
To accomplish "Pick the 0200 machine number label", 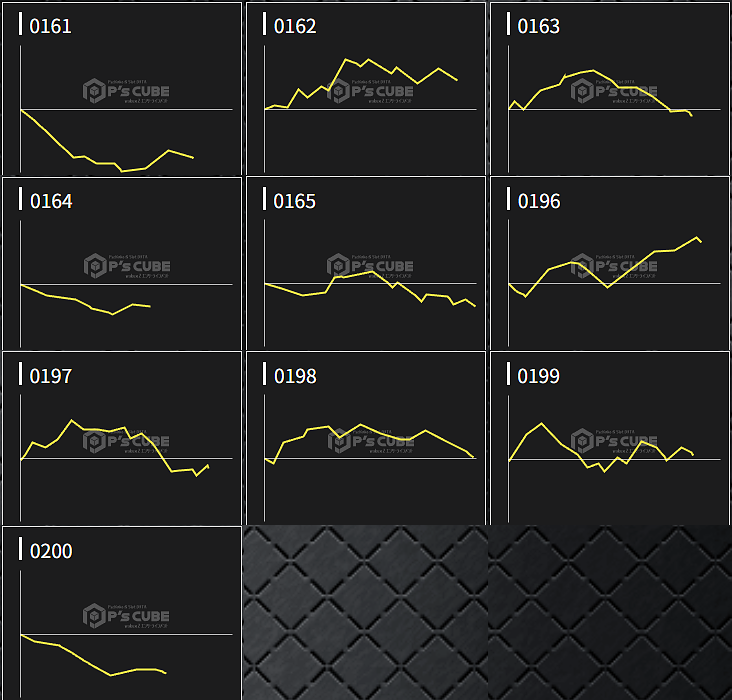I will pos(51,551).
